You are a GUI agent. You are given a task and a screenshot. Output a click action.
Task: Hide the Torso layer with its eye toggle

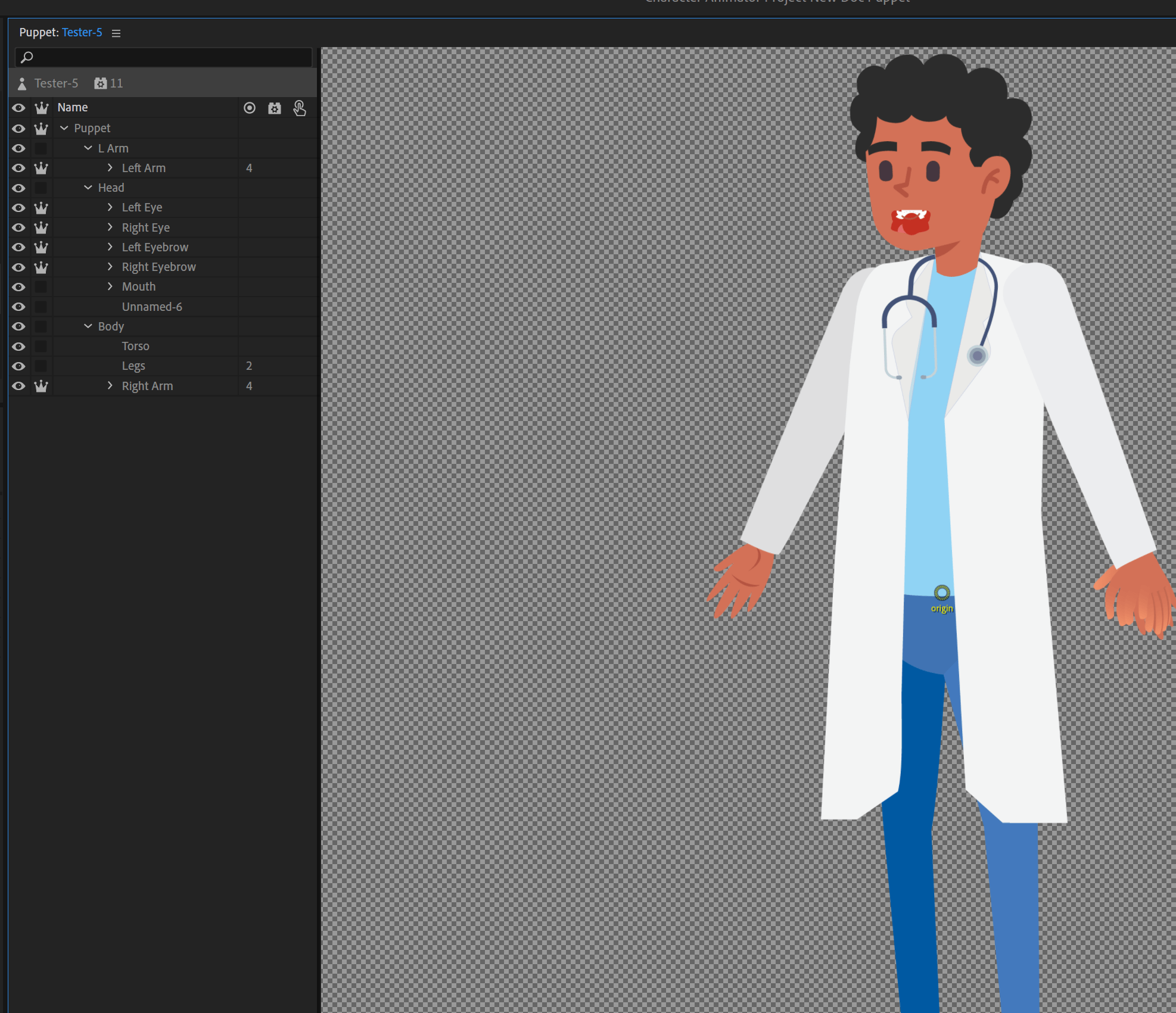[x=18, y=346]
